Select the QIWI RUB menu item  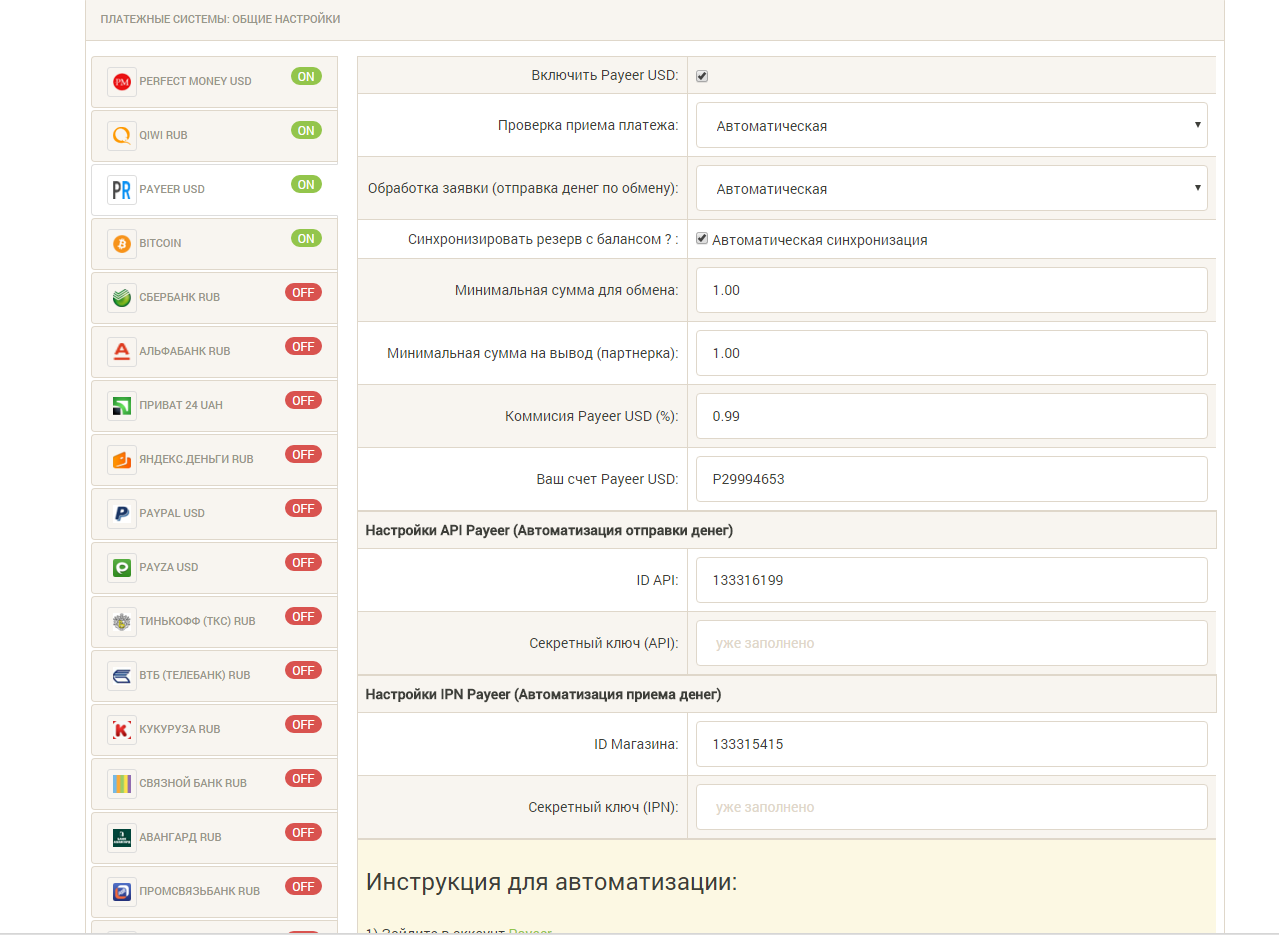[x=214, y=136]
